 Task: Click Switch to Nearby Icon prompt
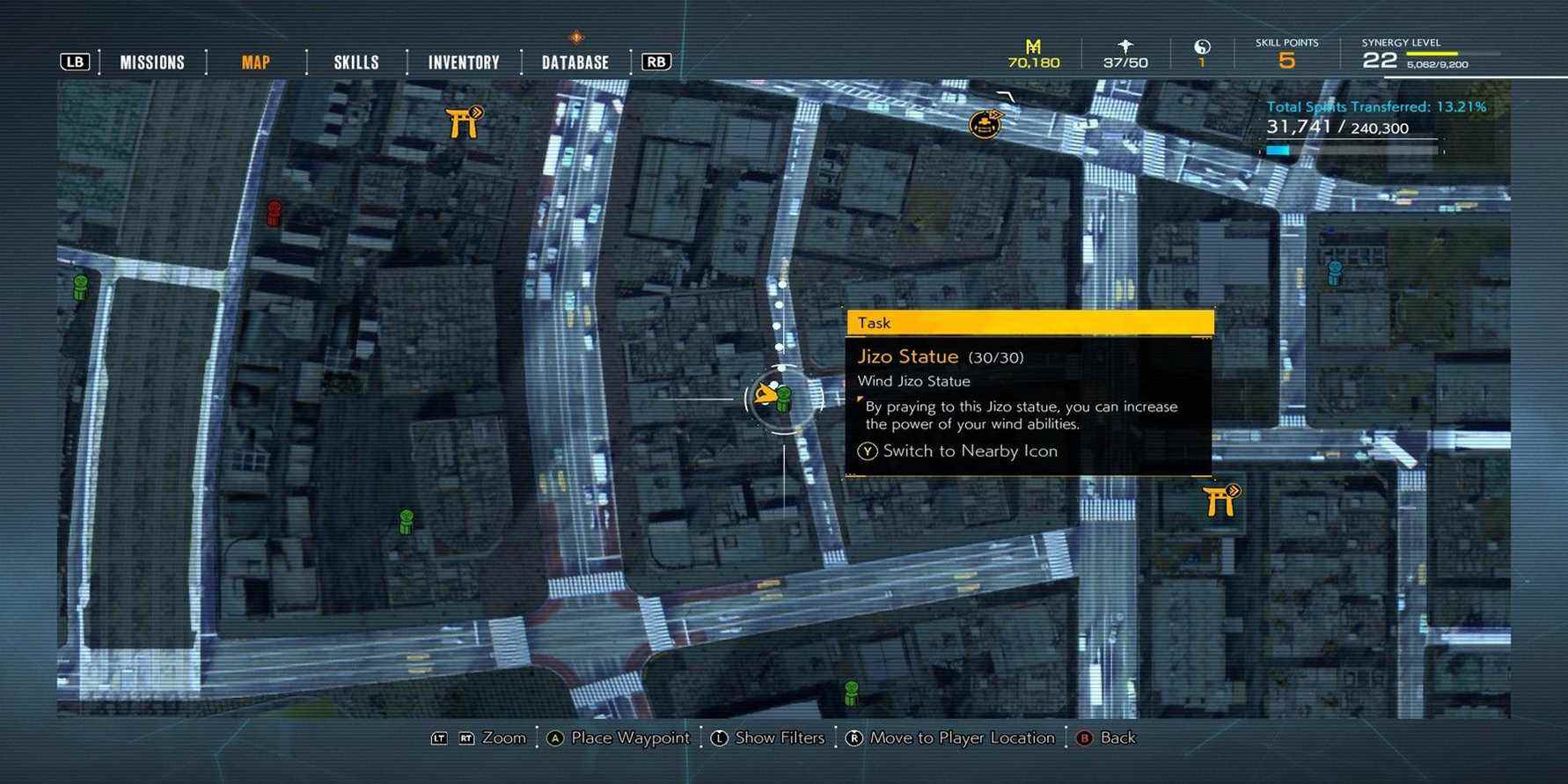(971, 451)
